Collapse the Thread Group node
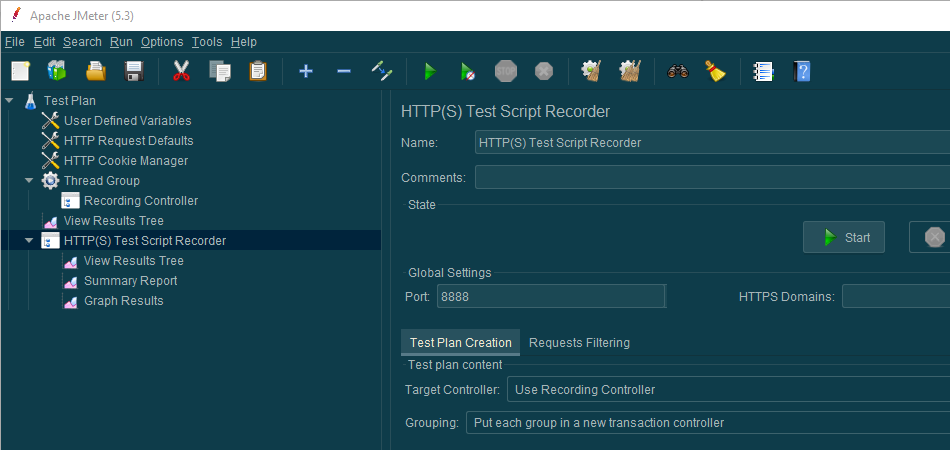Screen dimensions: 950x450 coord(28,180)
